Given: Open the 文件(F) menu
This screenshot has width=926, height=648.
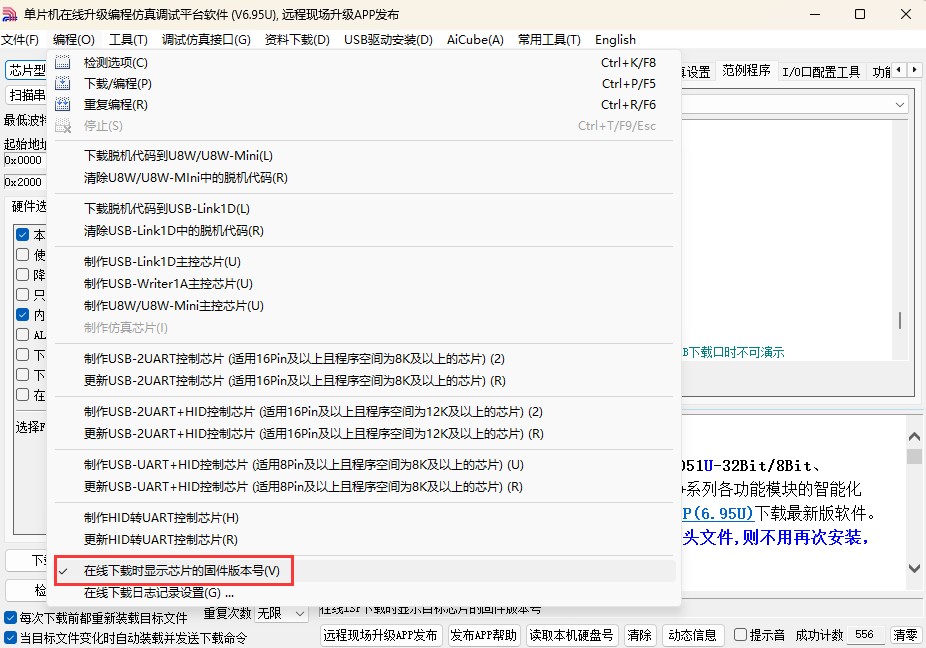Looking at the screenshot, I should pyautogui.click(x=20, y=40).
